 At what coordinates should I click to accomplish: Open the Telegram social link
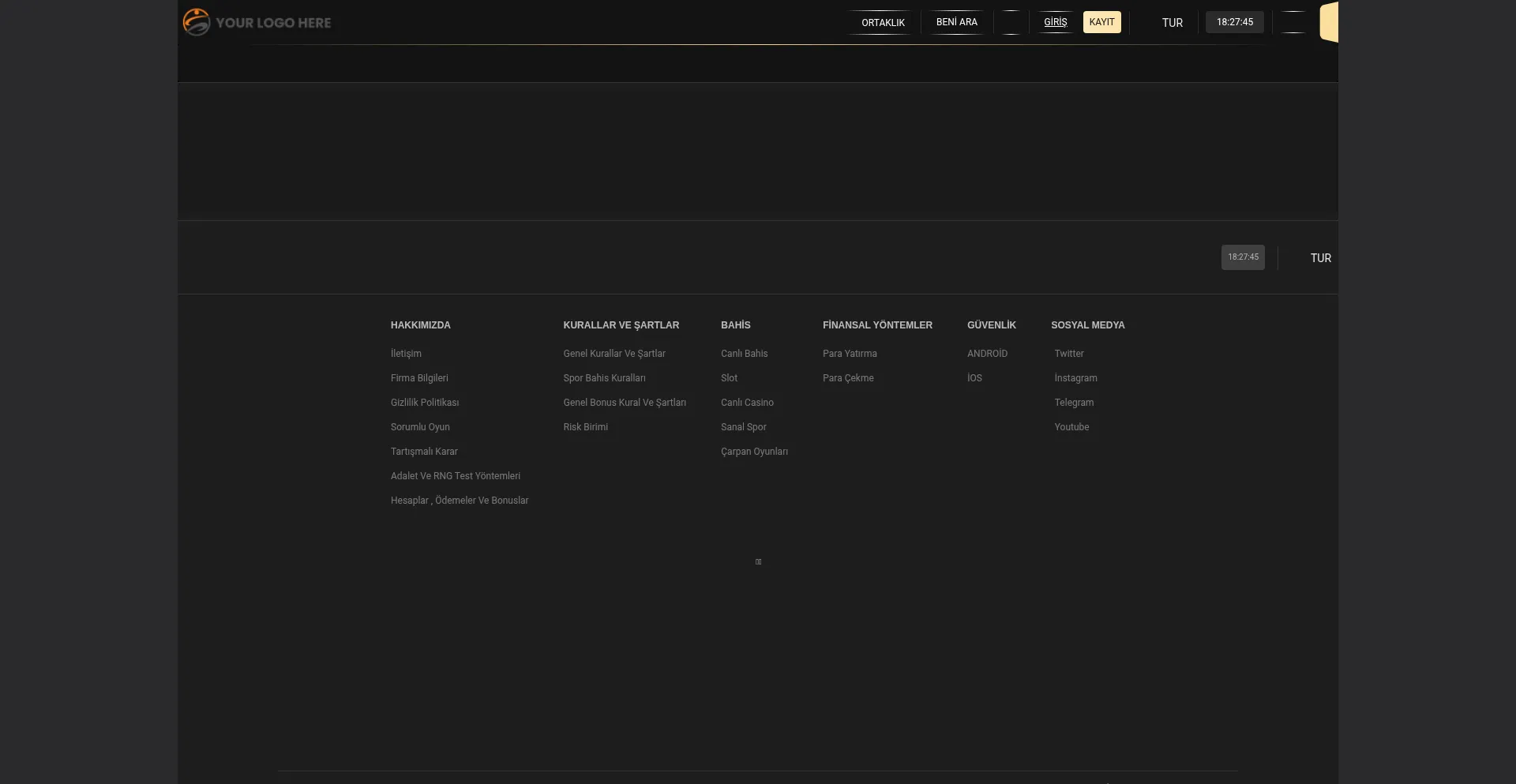click(x=1074, y=403)
